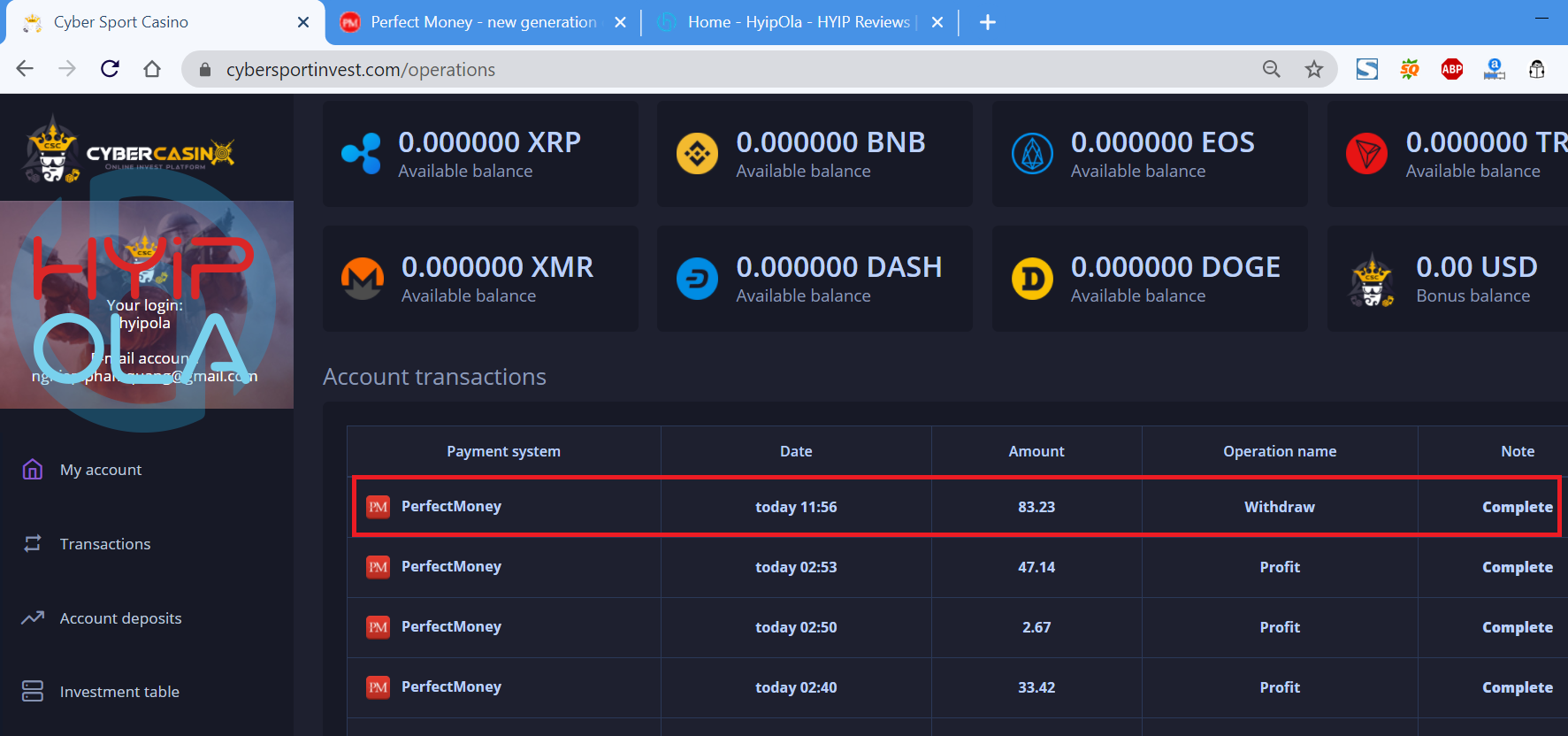Image resolution: width=1568 pixels, height=736 pixels.
Task: Click the CyberCasino logo
Action: (x=129, y=150)
